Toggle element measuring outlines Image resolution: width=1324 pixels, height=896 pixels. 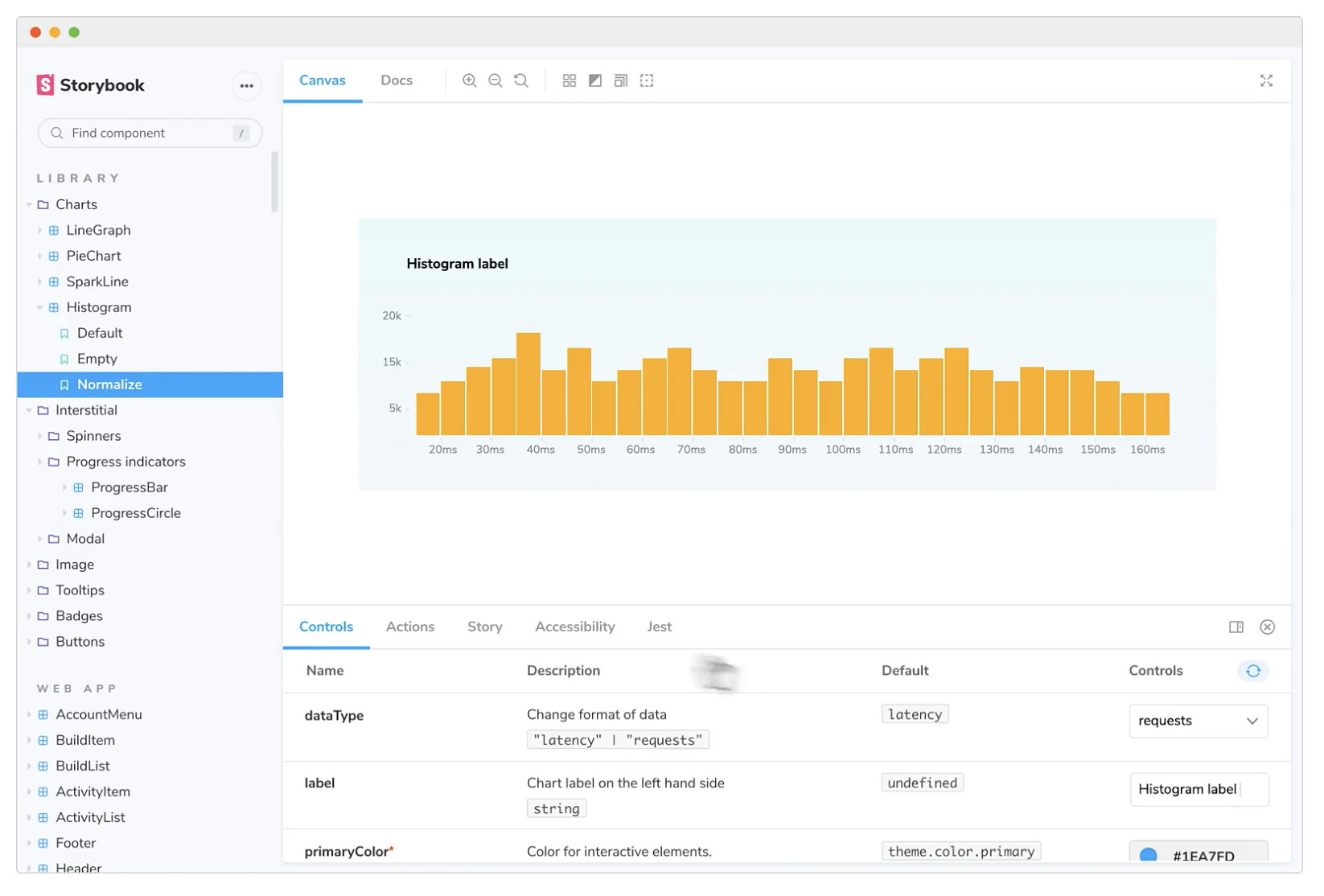647,80
